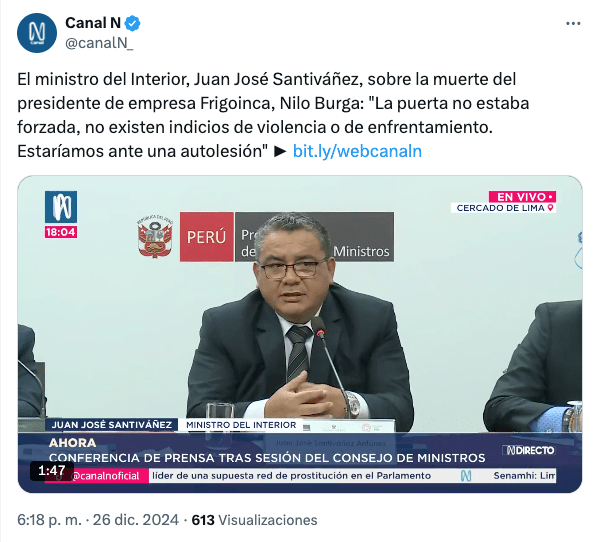This screenshot has height=542, width=597.
Task: Click the Canal N display name
Action: (x=93, y=23)
